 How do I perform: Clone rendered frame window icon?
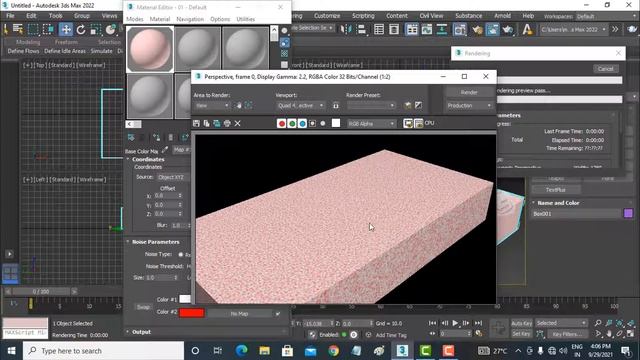point(217,123)
